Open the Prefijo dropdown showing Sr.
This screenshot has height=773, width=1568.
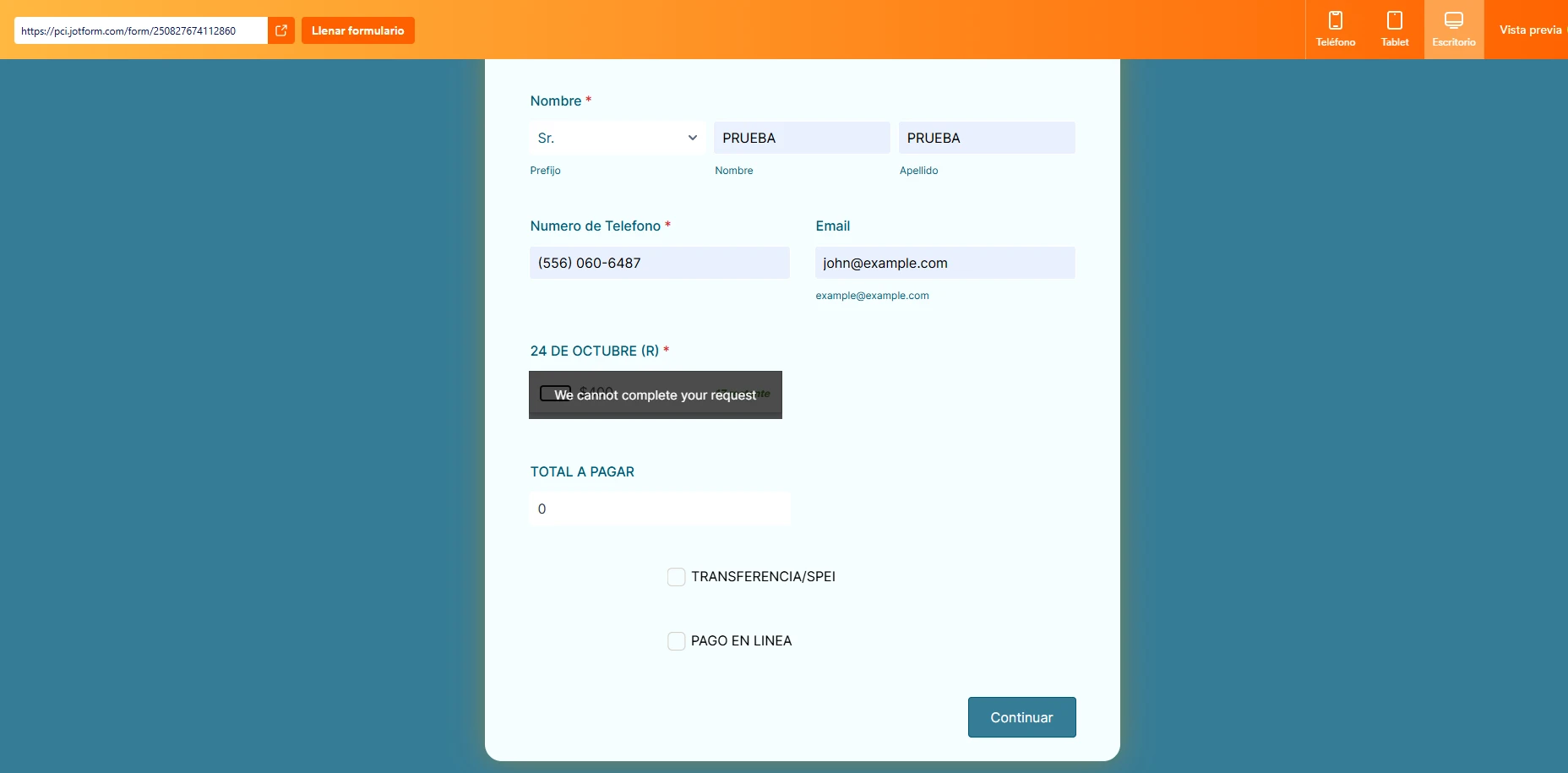click(618, 138)
